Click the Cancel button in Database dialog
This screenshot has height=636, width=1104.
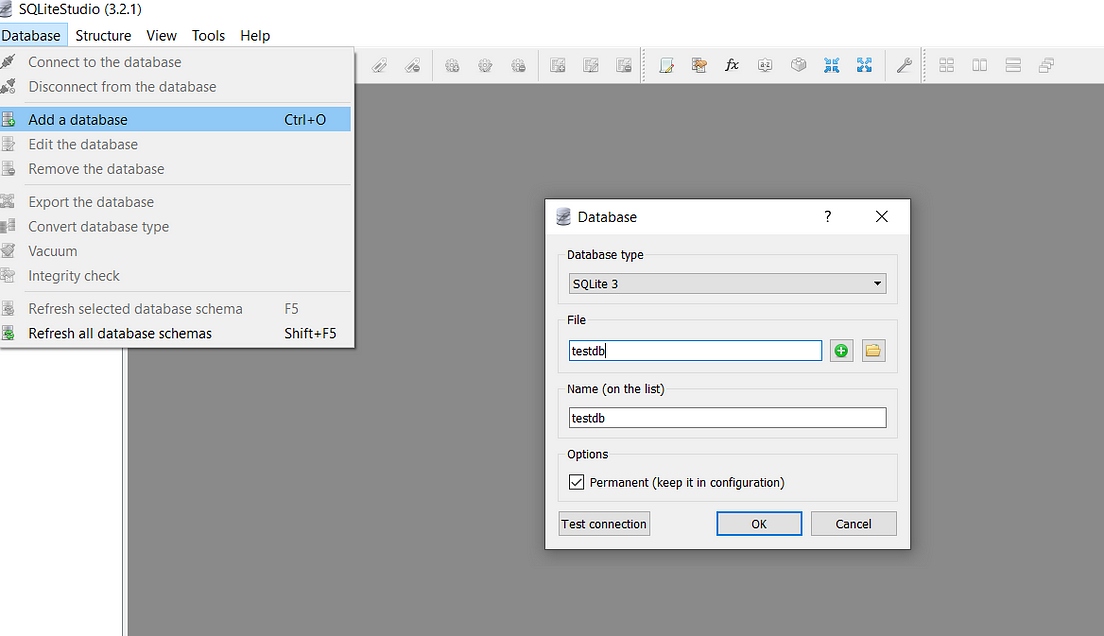(853, 524)
